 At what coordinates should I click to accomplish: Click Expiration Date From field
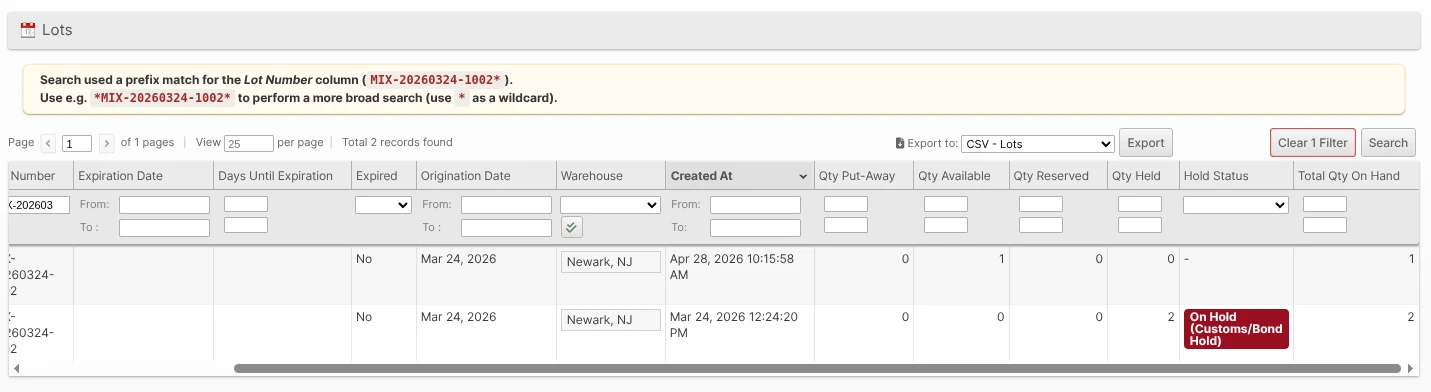pyautogui.click(x=164, y=204)
